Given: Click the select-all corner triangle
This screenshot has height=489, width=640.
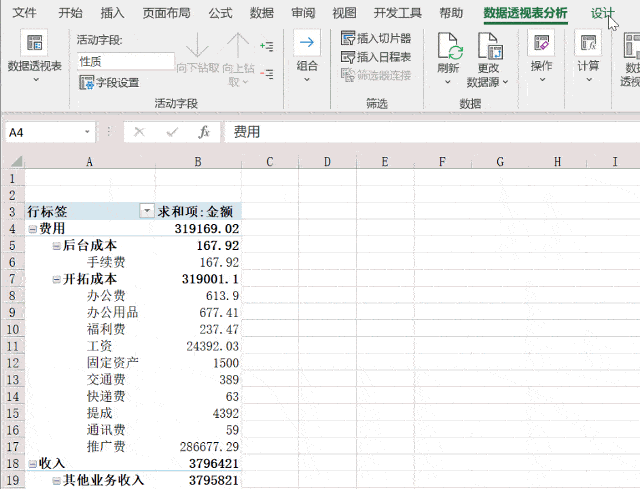Looking at the screenshot, I should coord(16,162).
